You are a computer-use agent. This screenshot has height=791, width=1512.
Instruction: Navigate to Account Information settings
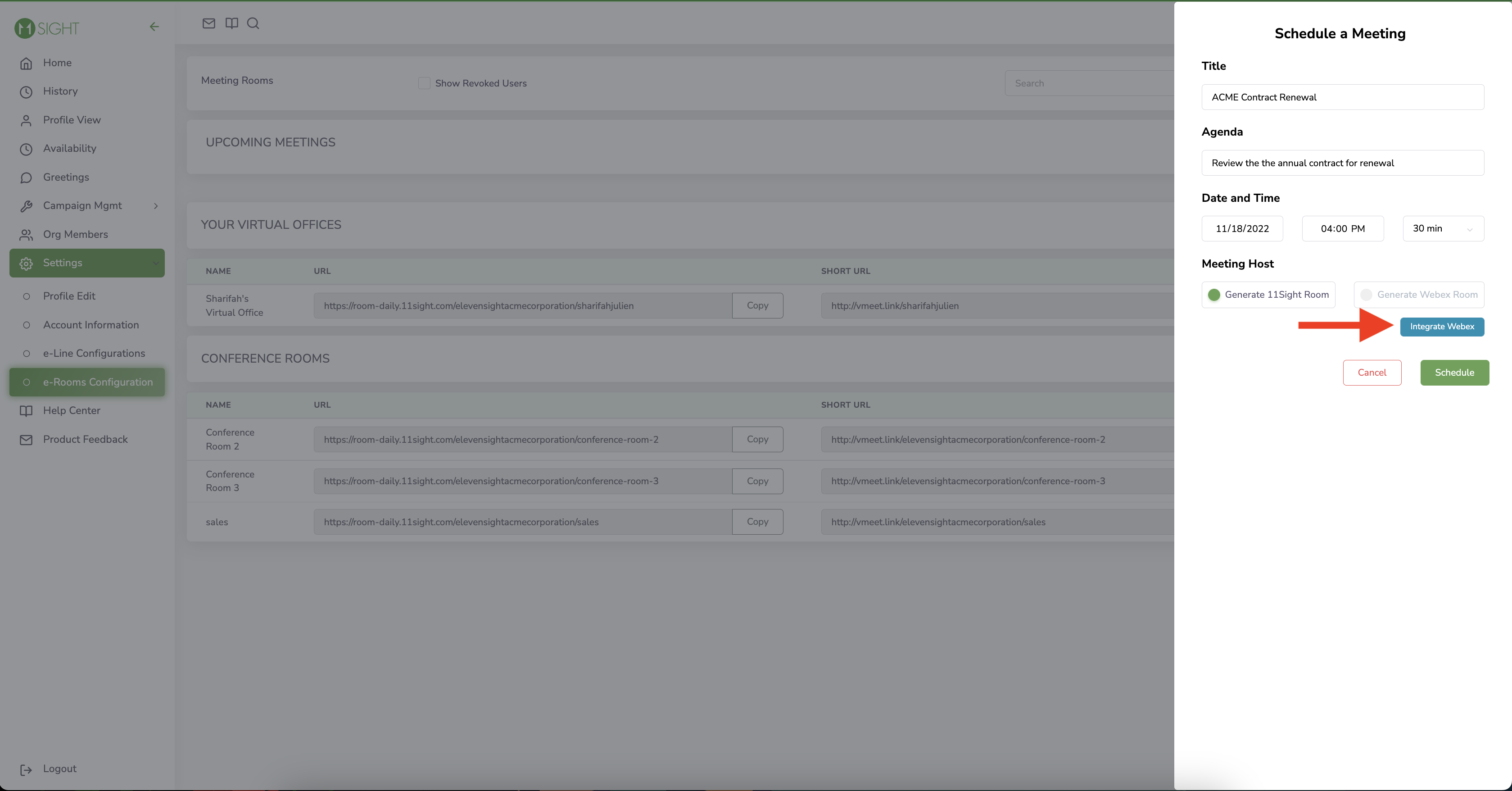click(91, 325)
